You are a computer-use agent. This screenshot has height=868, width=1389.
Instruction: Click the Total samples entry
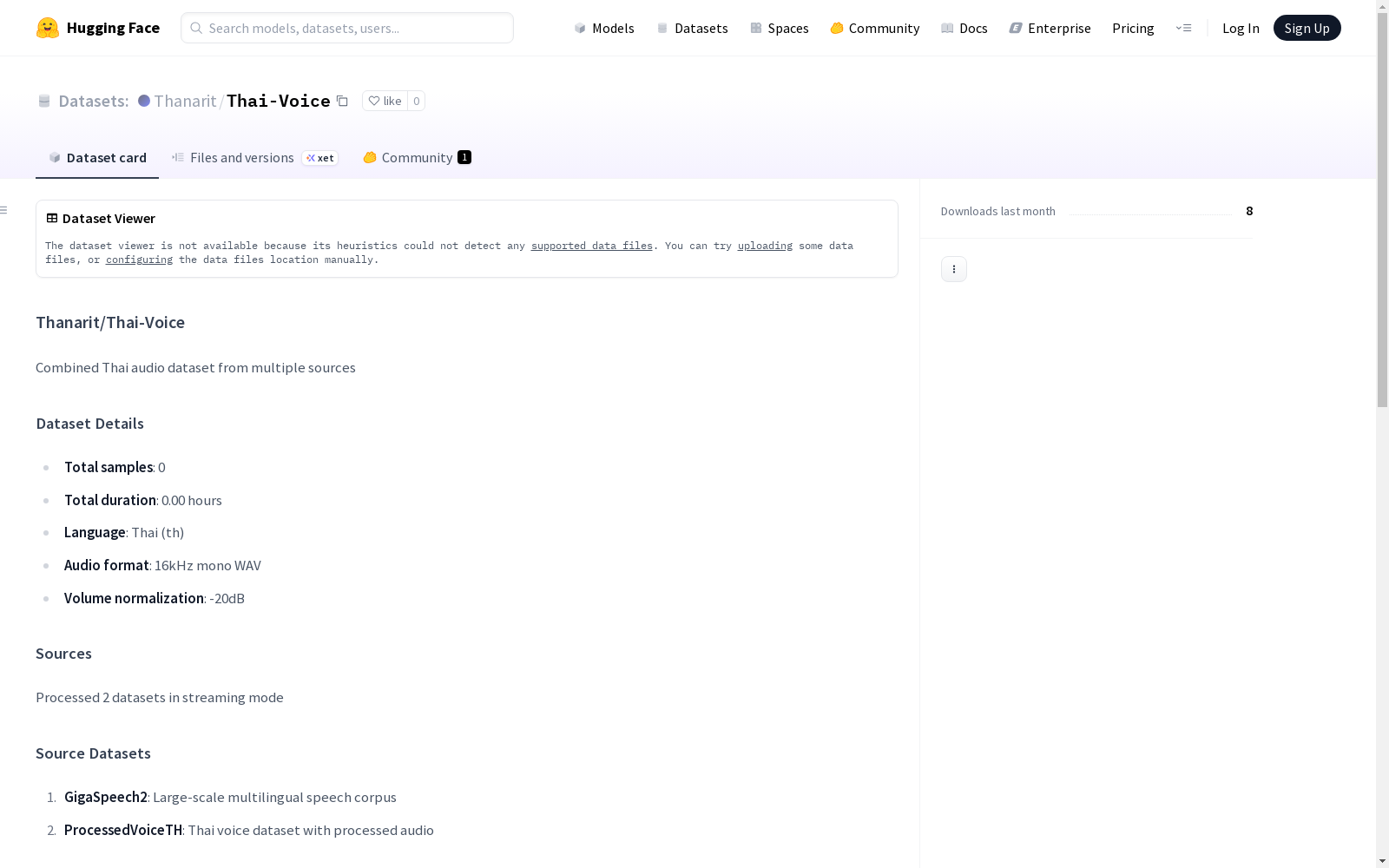pyautogui.click(x=115, y=467)
